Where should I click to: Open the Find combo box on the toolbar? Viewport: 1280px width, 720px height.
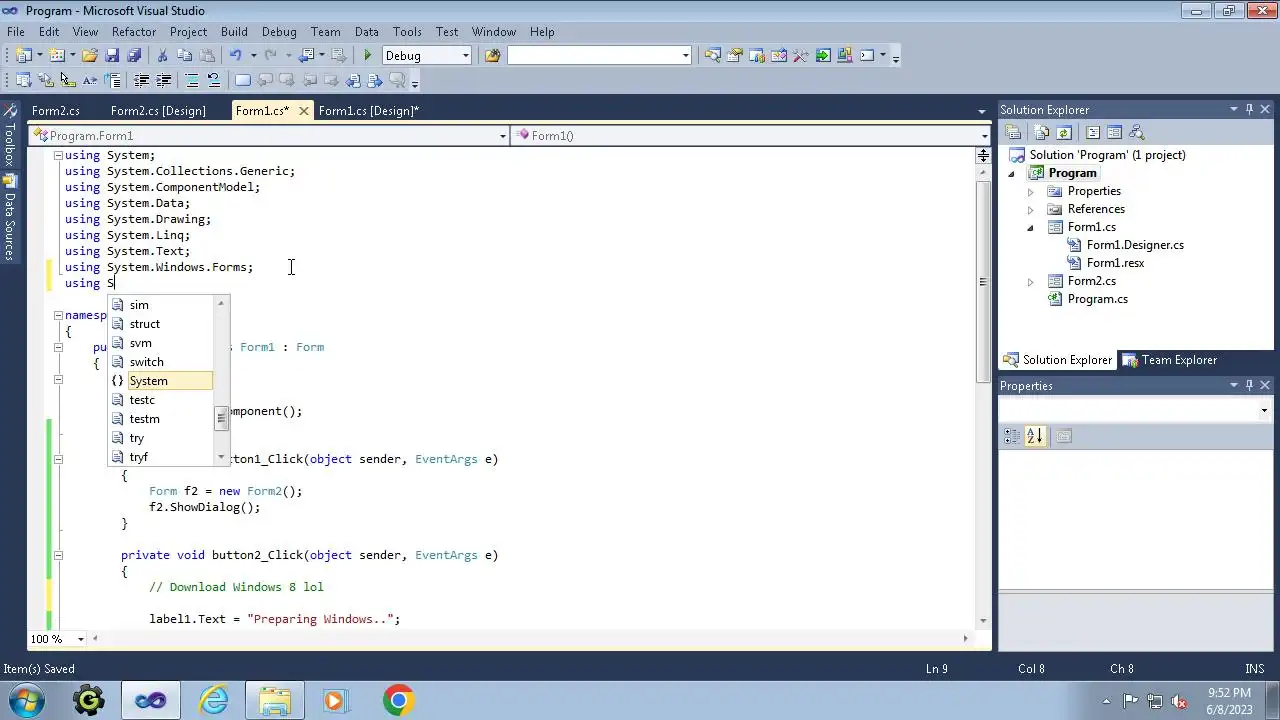(685, 55)
